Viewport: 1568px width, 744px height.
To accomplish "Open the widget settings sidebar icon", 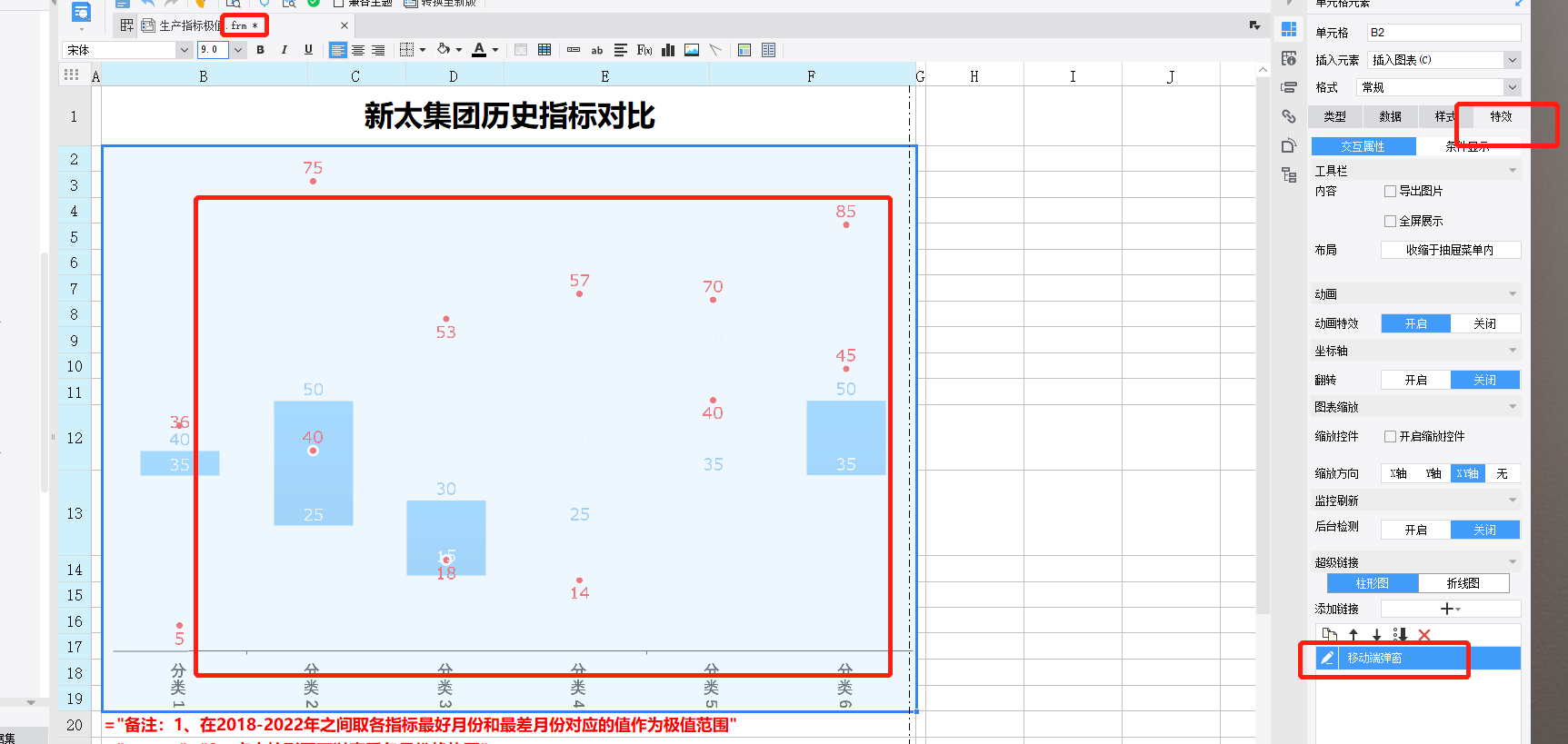I will [1289, 145].
